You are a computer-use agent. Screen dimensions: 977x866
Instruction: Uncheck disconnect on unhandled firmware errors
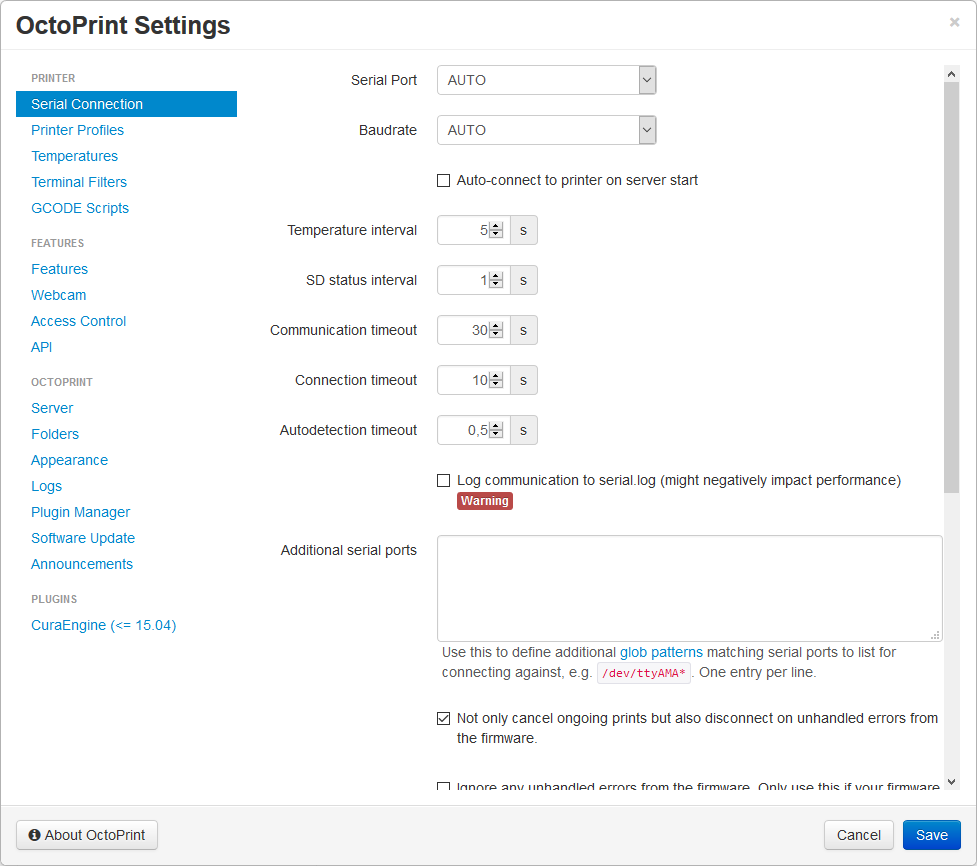coord(443,718)
